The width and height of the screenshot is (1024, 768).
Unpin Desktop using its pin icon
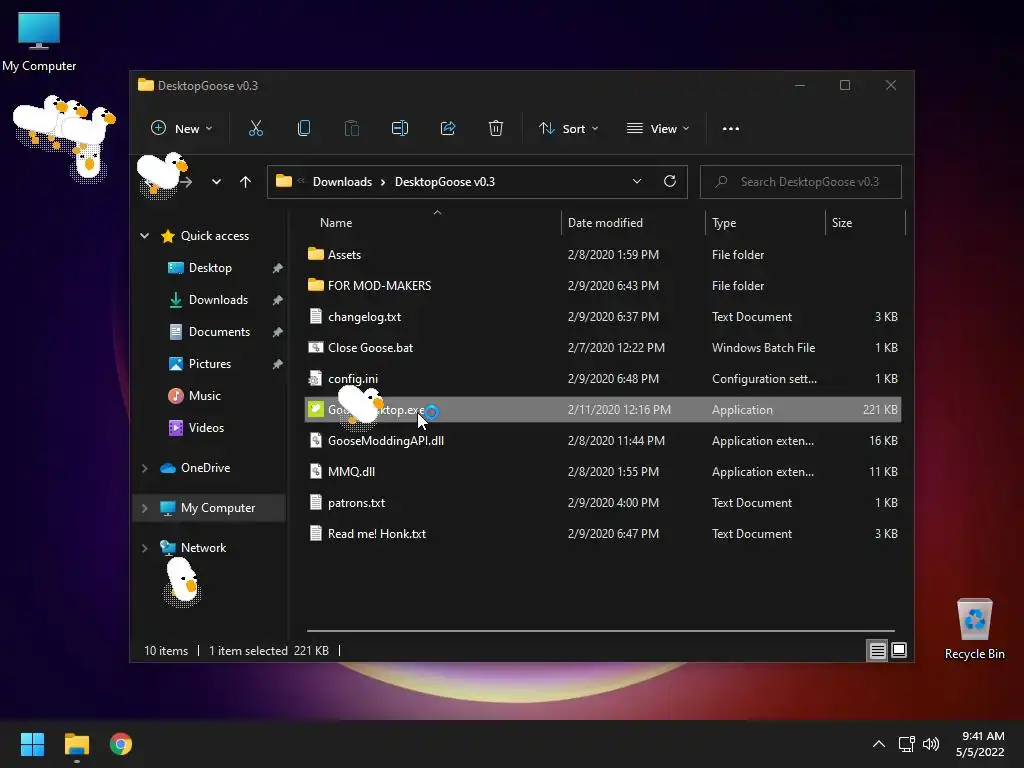[278, 268]
